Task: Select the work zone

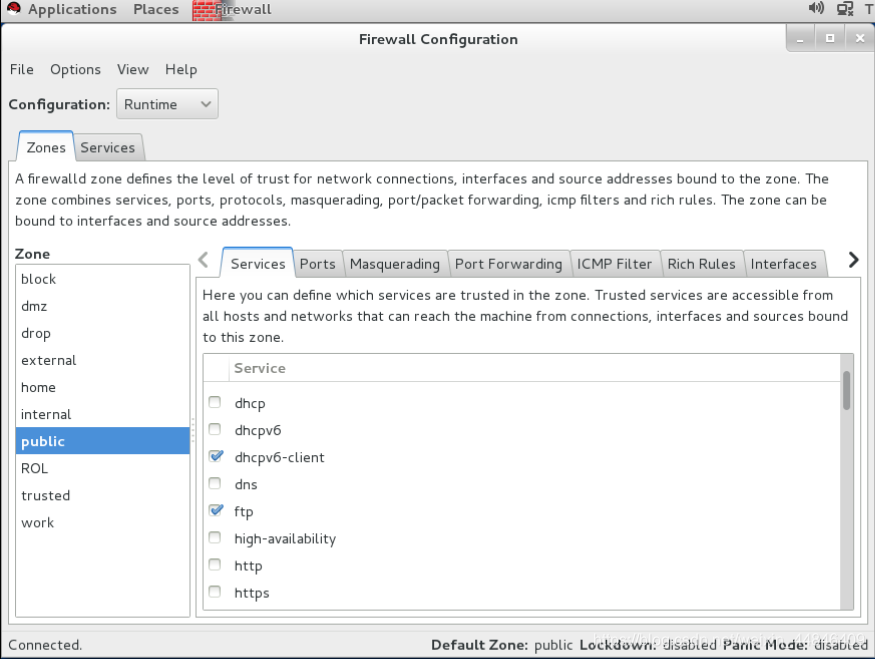Action: 103,522
